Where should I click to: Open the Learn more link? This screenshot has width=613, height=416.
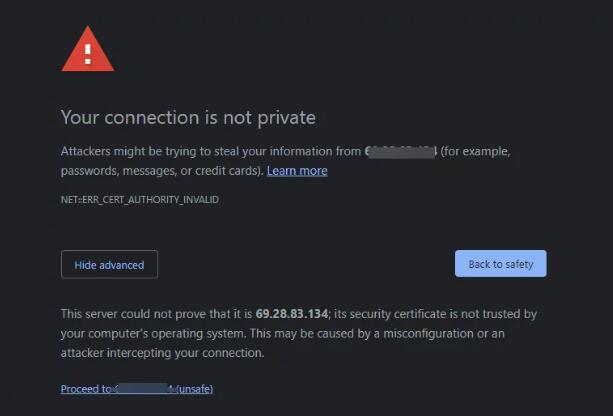pyautogui.click(x=297, y=171)
